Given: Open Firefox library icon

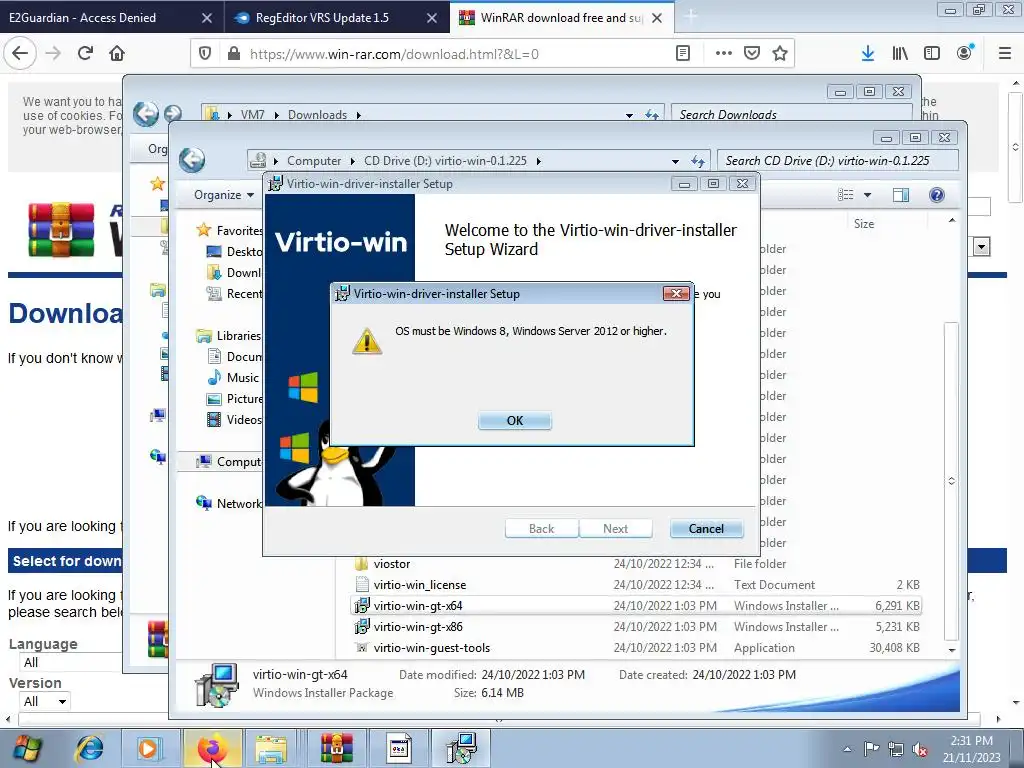Looking at the screenshot, I should (x=900, y=54).
